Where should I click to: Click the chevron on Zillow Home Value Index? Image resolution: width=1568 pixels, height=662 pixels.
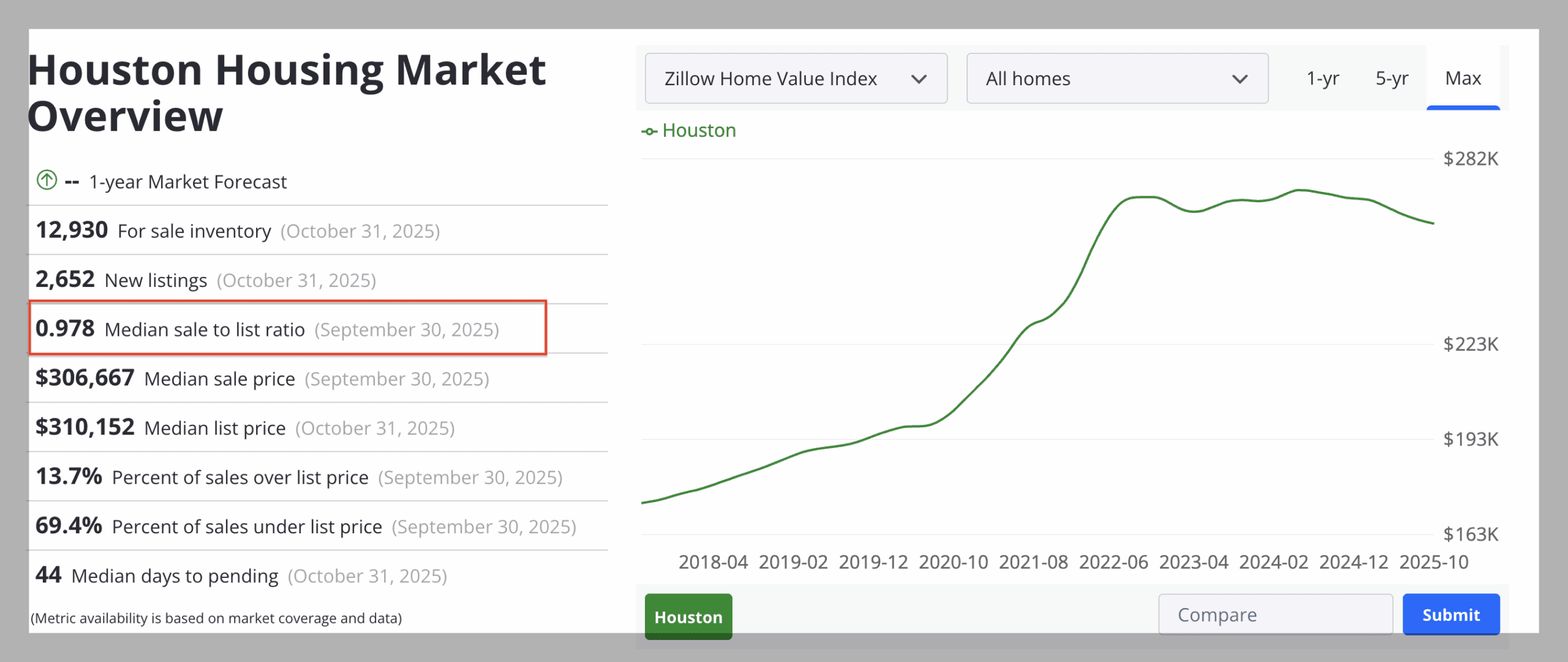918,79
